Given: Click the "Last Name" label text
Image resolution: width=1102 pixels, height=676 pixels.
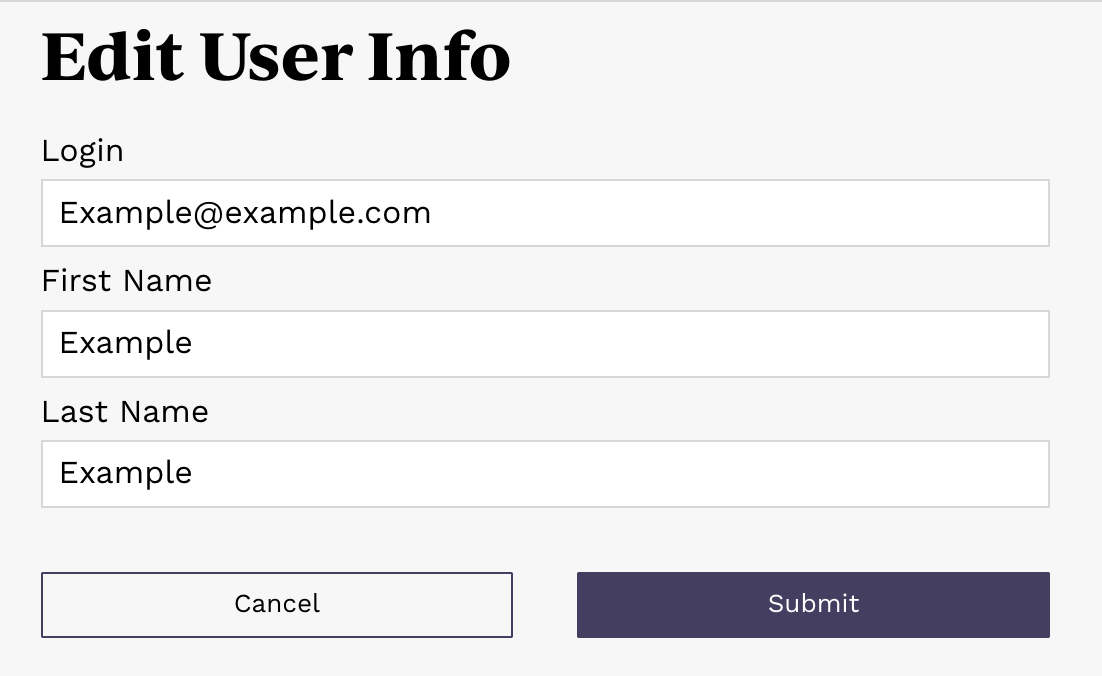Looking at the screenshot, I should [125, 412].
